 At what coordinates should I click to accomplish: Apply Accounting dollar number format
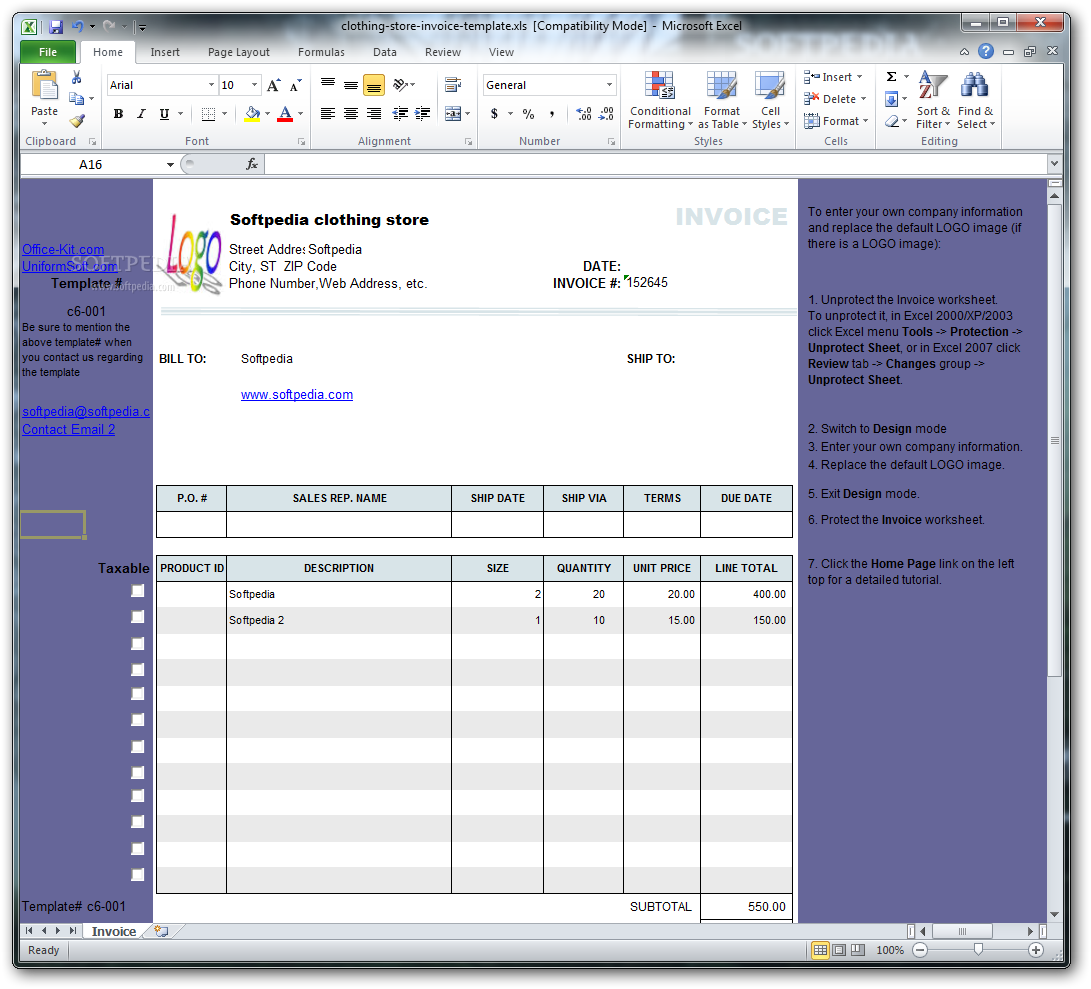point(494,113)
